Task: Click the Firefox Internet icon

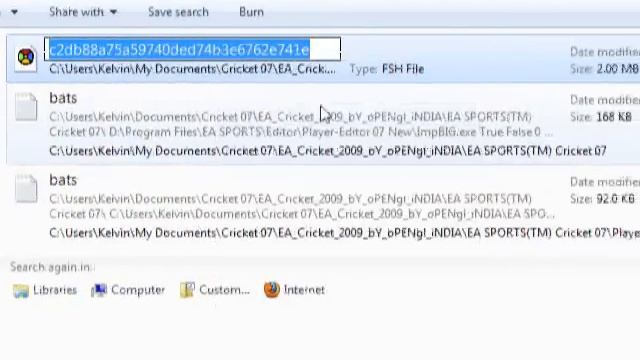Action: point(272,290)
